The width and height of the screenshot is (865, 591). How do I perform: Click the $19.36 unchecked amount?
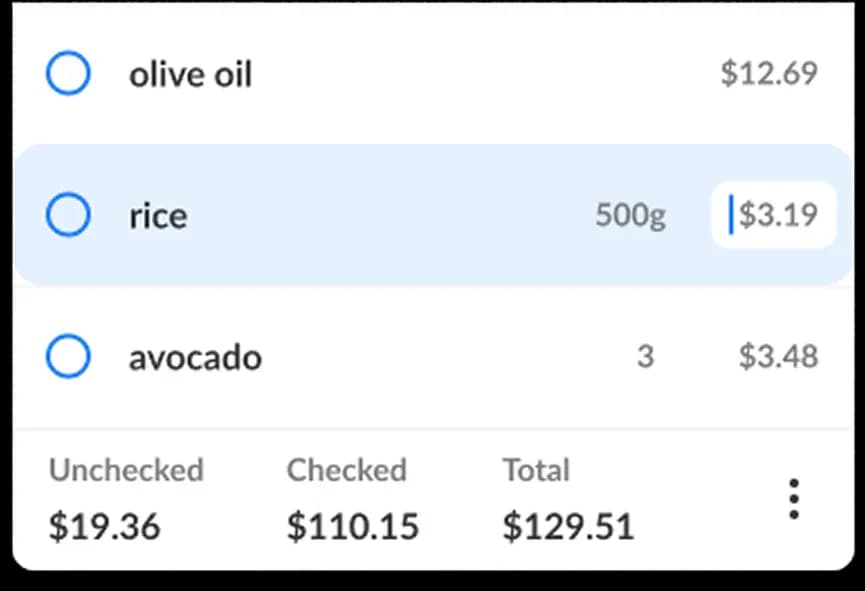point(104,526)
